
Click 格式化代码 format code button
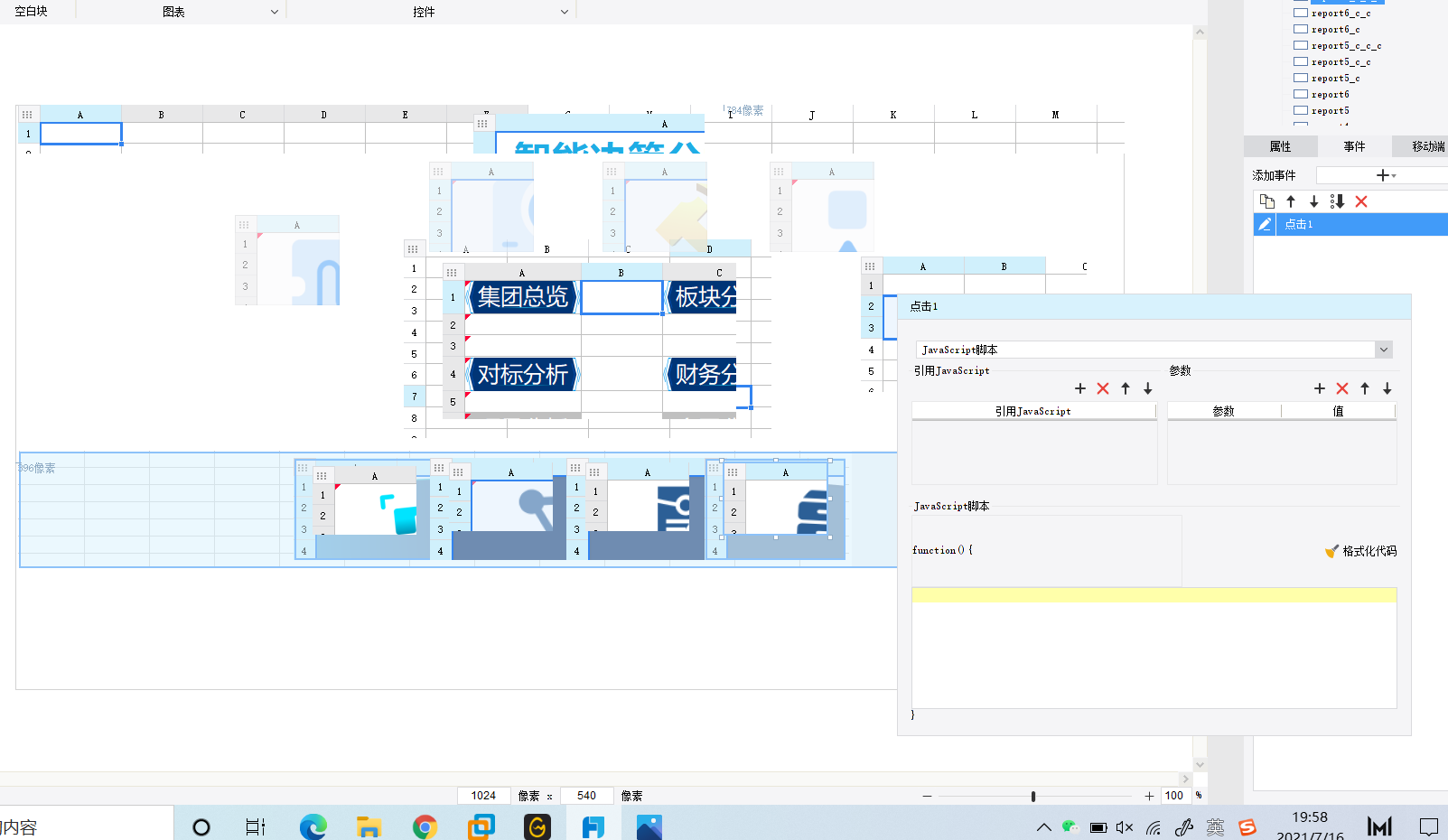click(1360, 551)
